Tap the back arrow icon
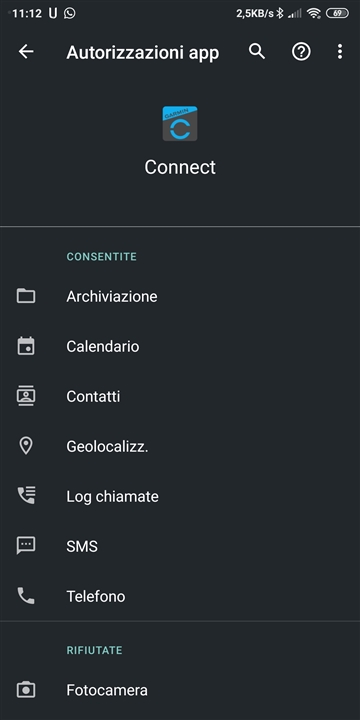Screen dimensions: 360x720 [x=26, y=52]
